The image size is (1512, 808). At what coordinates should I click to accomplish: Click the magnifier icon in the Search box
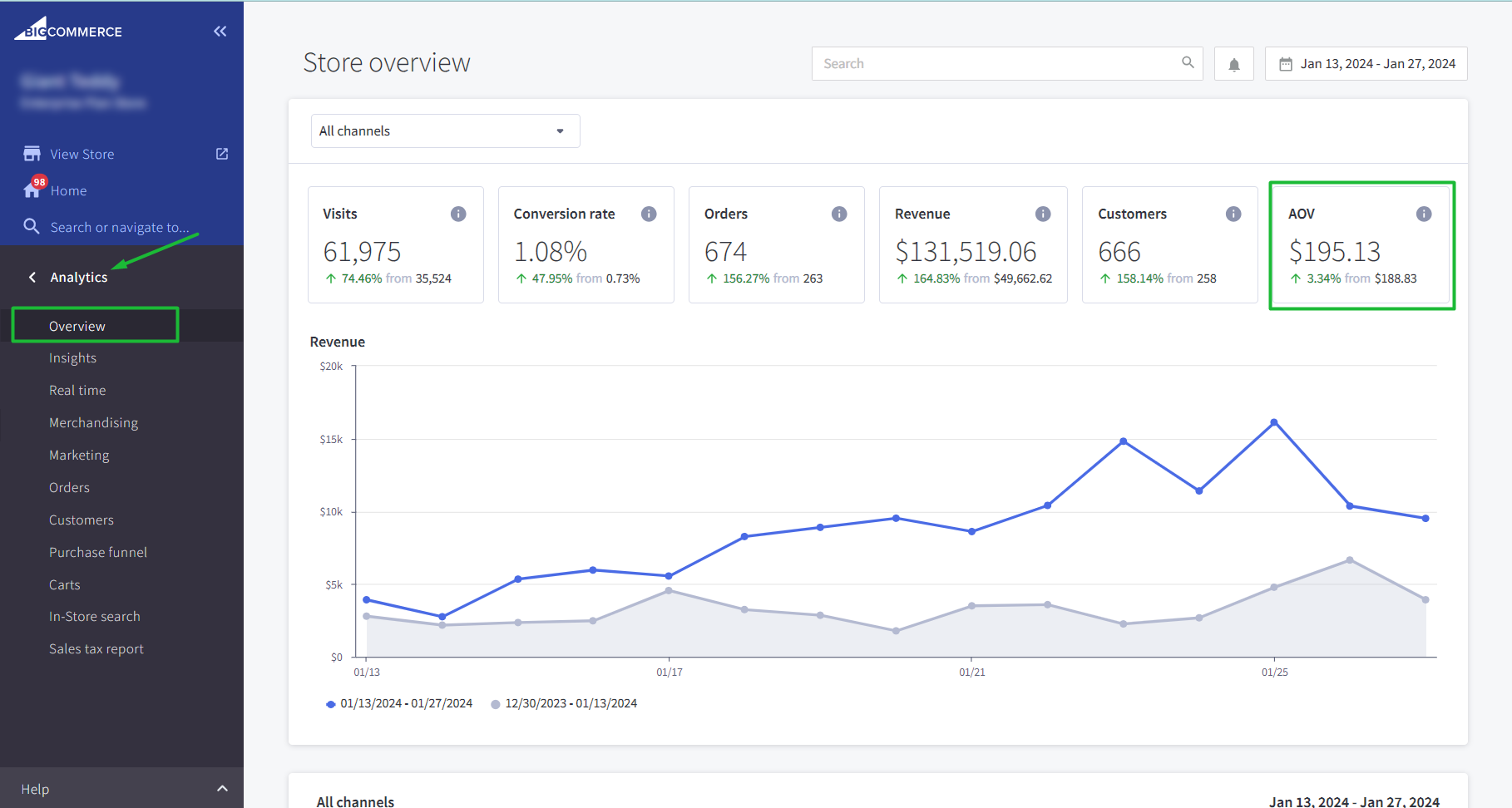[1188, 62]
